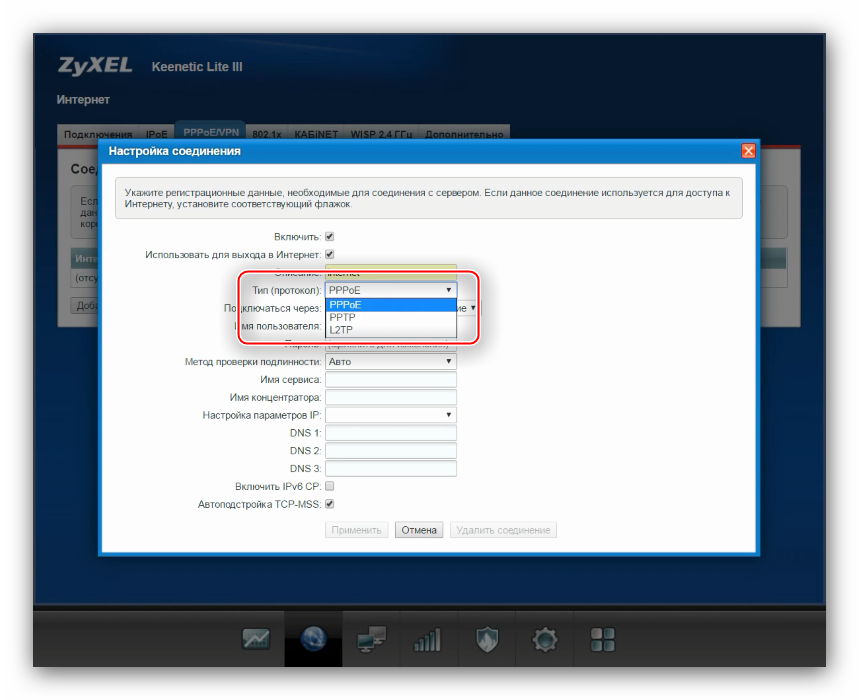
Task: Disable Автоподстройка TCP-MSS checkbox
Action: [x=330, y=505]
